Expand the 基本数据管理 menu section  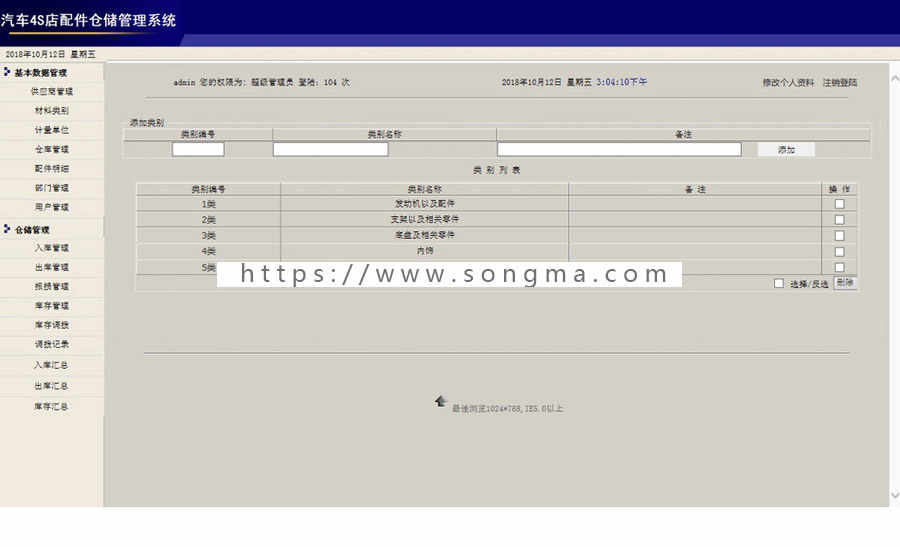click(41, 73)
